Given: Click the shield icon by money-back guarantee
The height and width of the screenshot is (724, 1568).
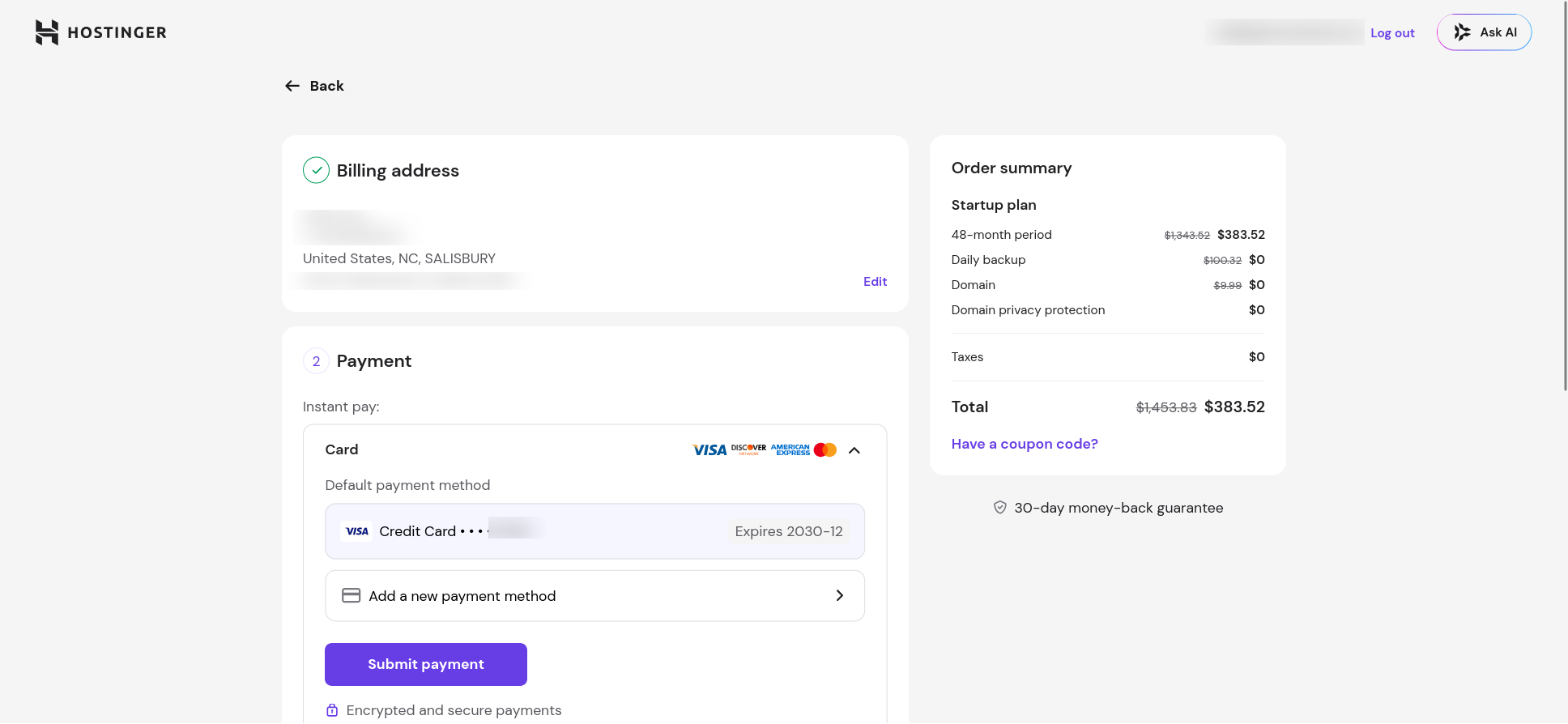Looking at the screenshot, I should 1000,508.
